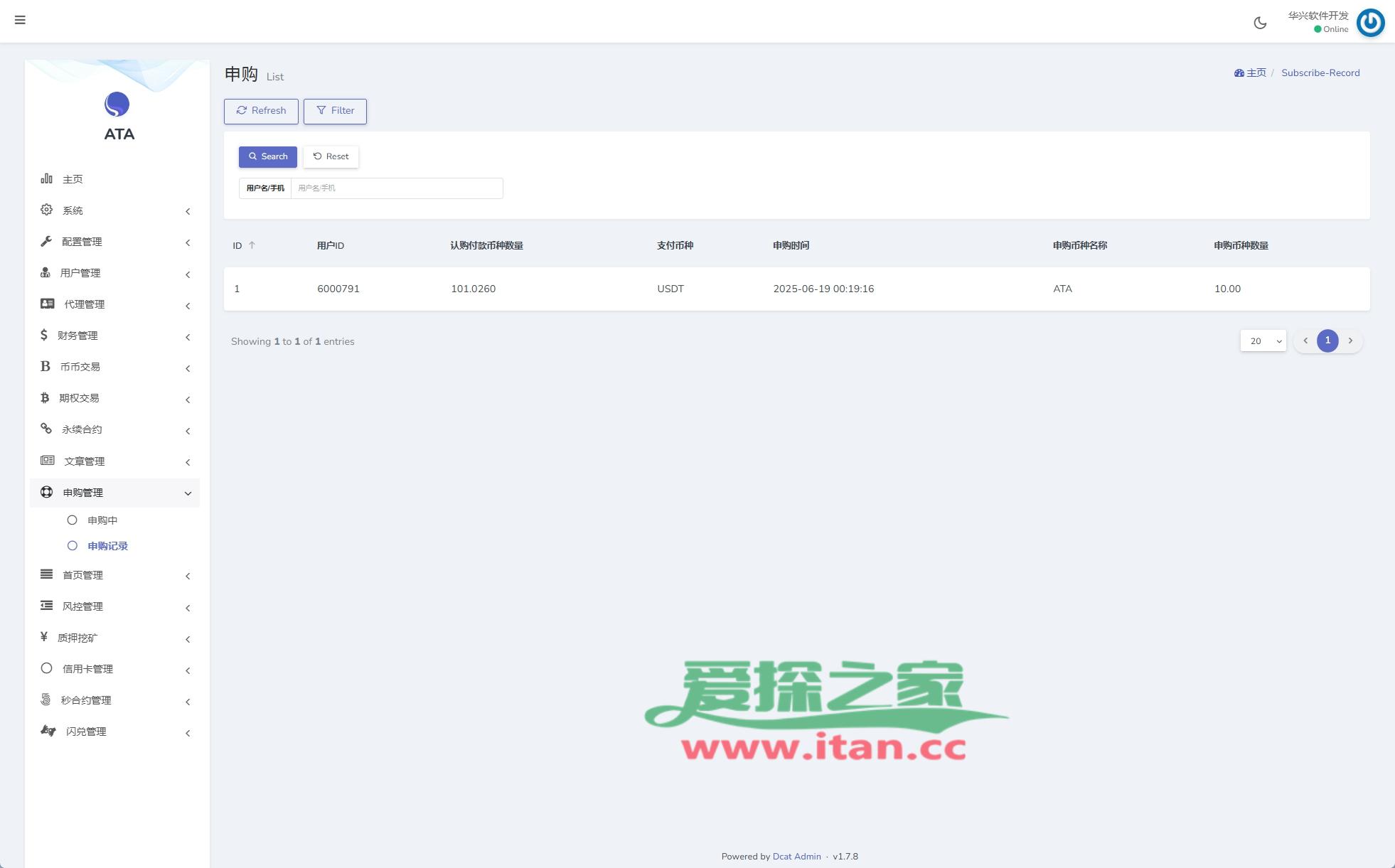Click the 信用卡管理 circle icon

point(46,668)
